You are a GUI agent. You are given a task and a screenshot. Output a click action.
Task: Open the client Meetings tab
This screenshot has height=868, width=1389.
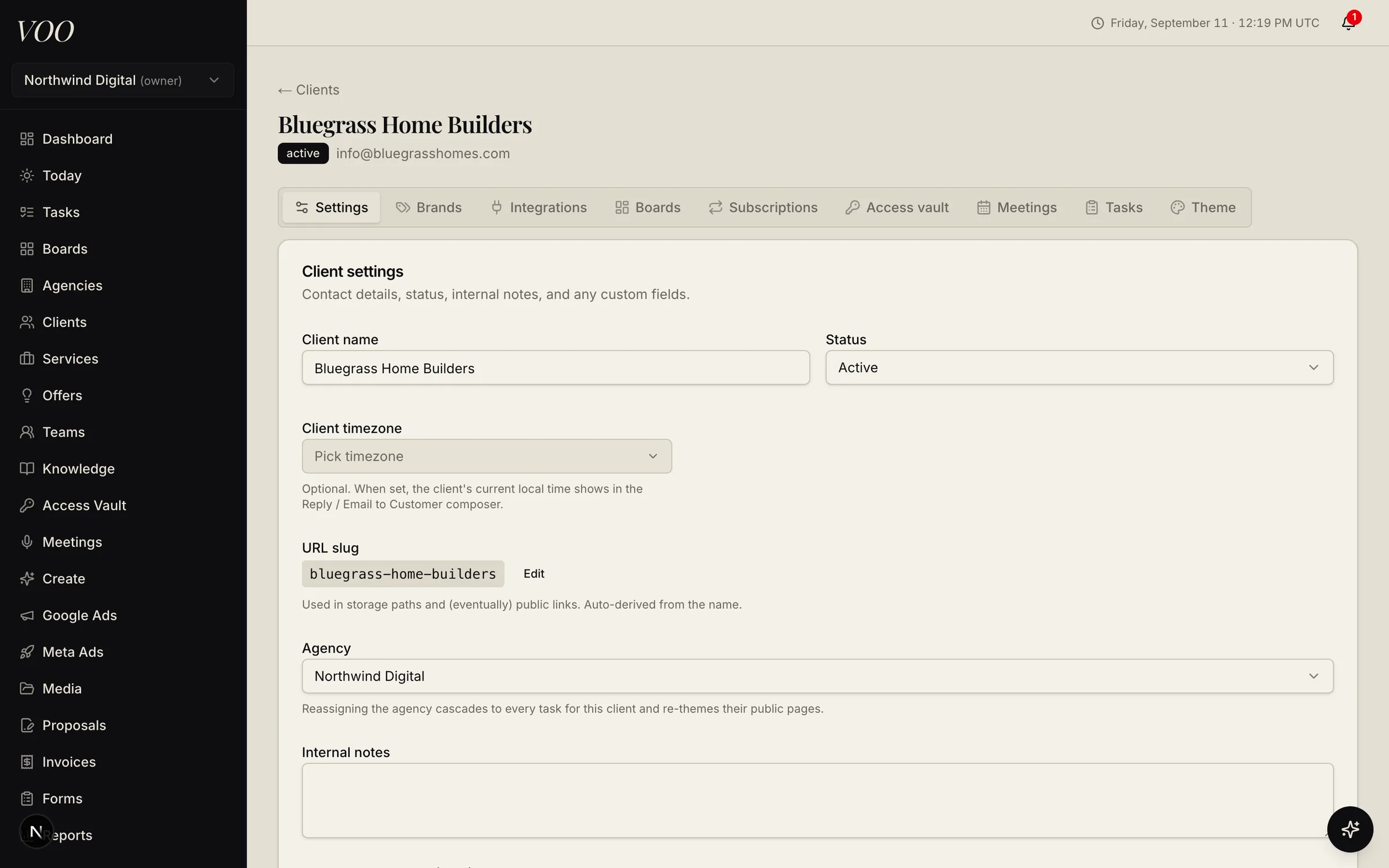[1017, 207]
